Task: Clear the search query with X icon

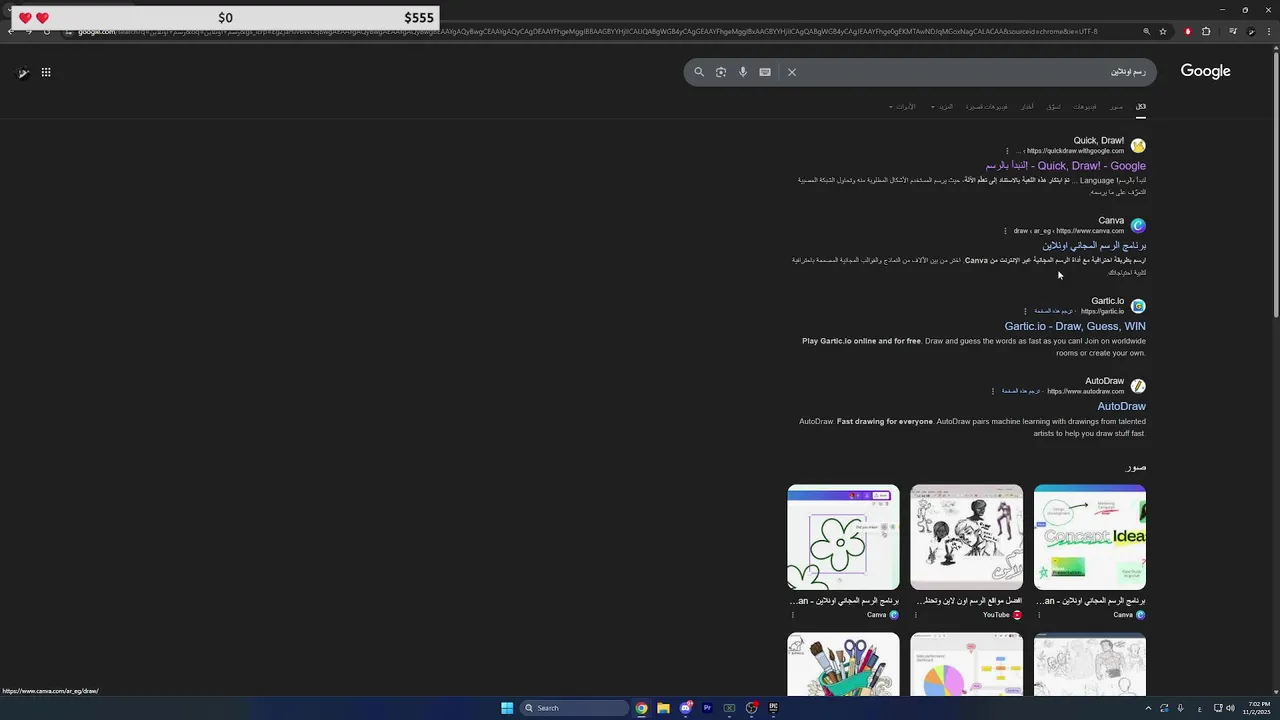Action: pos(792,72)
